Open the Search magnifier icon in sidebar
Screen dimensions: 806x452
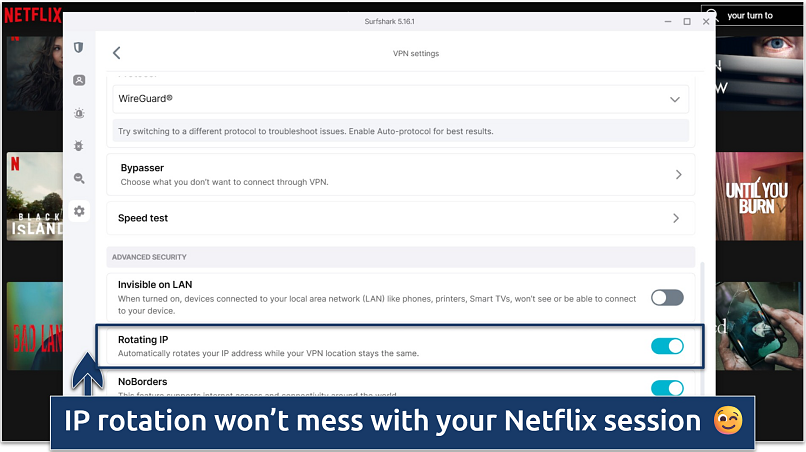click(x=79, y=178)
